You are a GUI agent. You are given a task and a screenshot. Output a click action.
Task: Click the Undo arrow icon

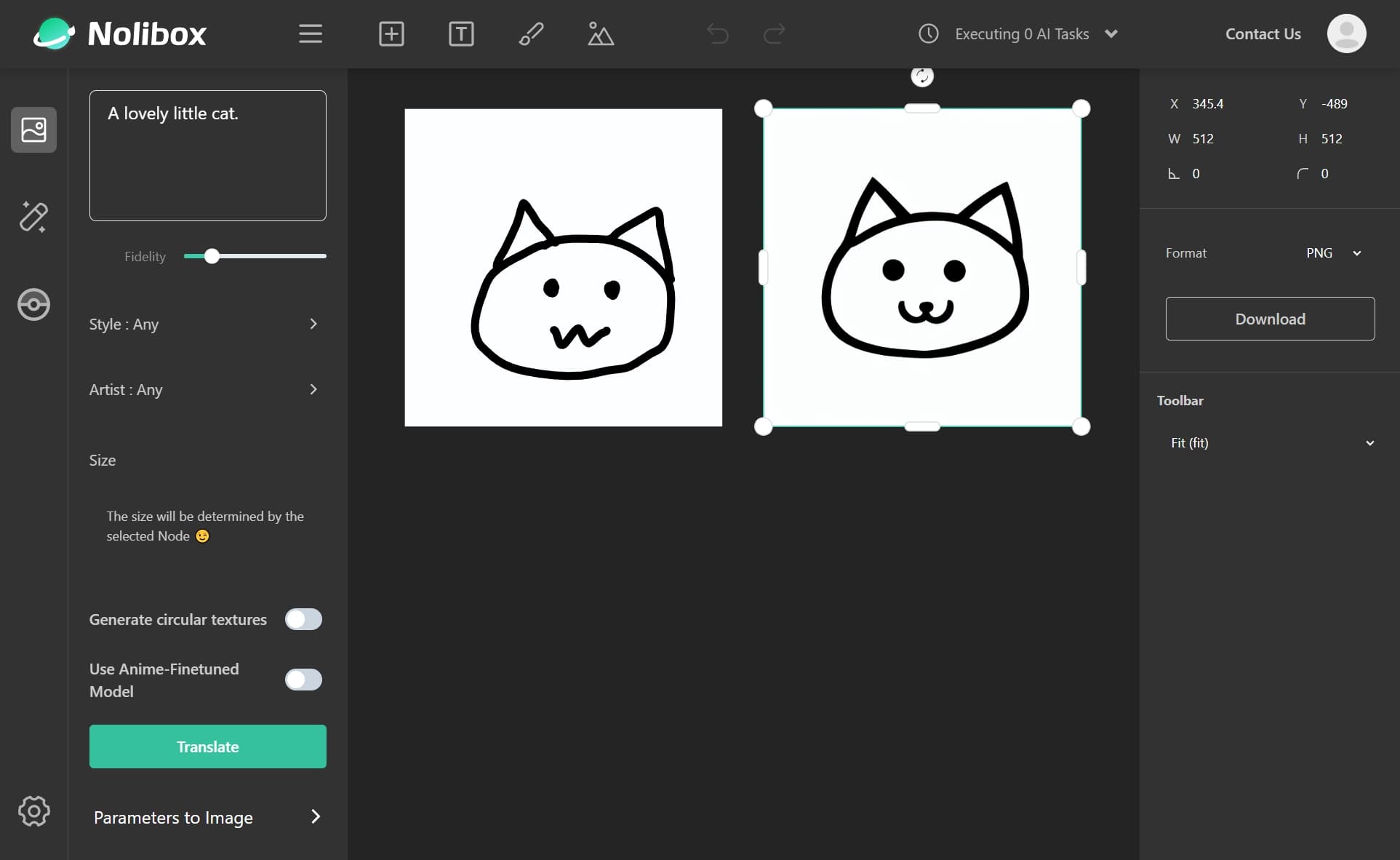click(x=717, y=33)
